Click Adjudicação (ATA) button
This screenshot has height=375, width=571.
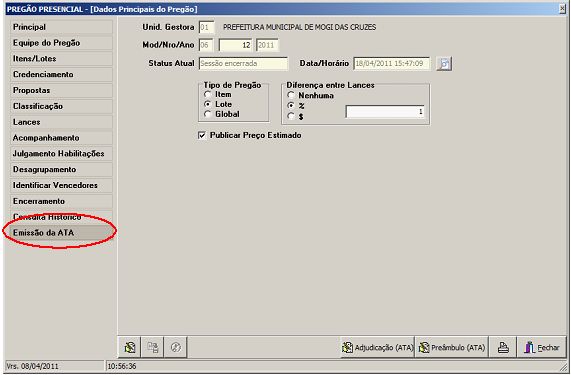click(x=377, y=348)
